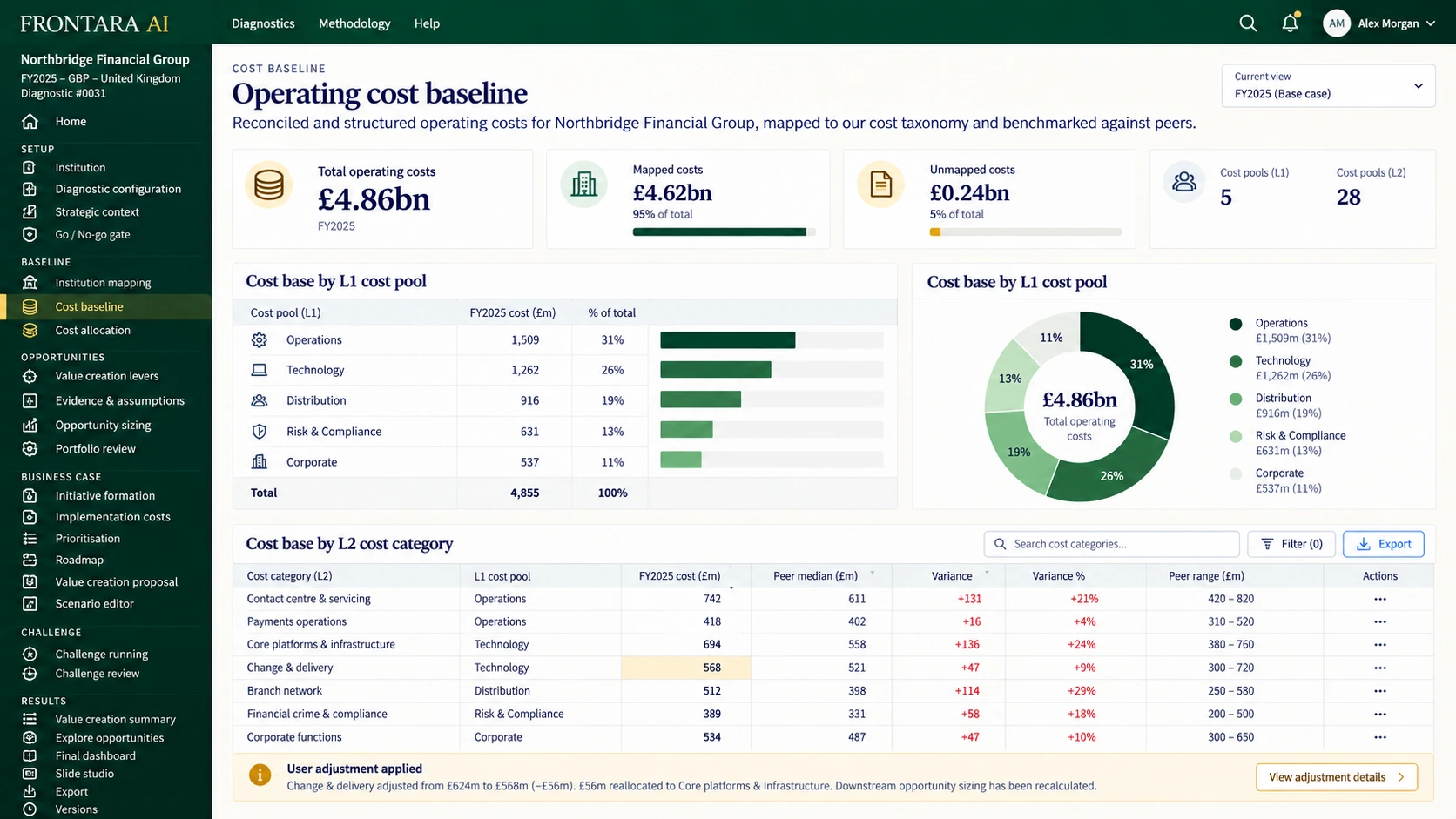Click the highlighted 568 cost cell
1456x819 pixels.
[686, 668]
